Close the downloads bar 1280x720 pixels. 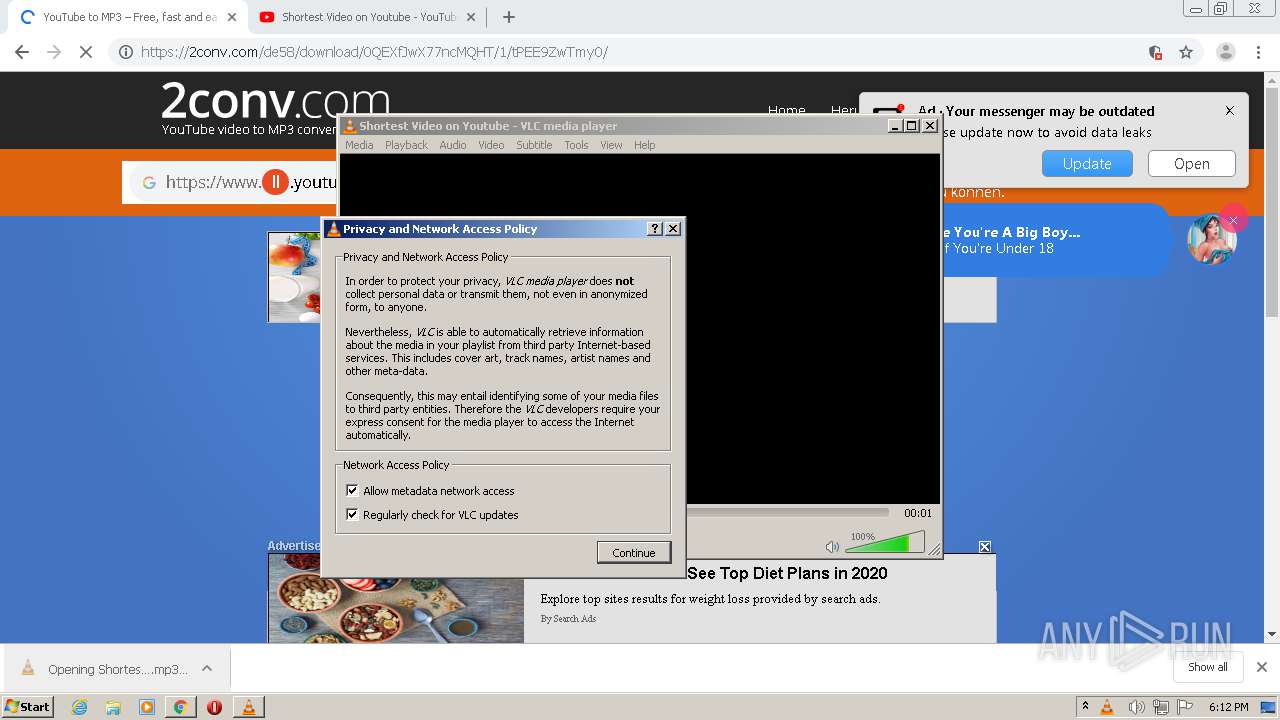click(1261, 667)
